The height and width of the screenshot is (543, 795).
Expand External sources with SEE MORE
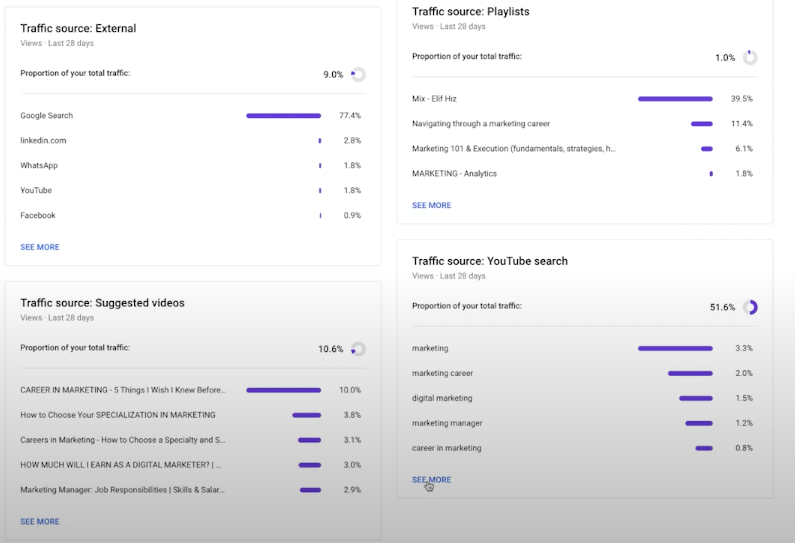tap(40, 247)
